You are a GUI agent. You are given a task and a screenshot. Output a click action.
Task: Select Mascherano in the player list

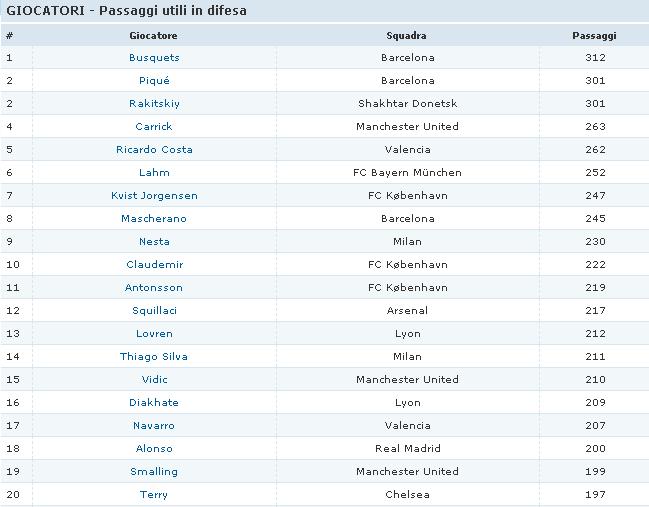point(154,219)
